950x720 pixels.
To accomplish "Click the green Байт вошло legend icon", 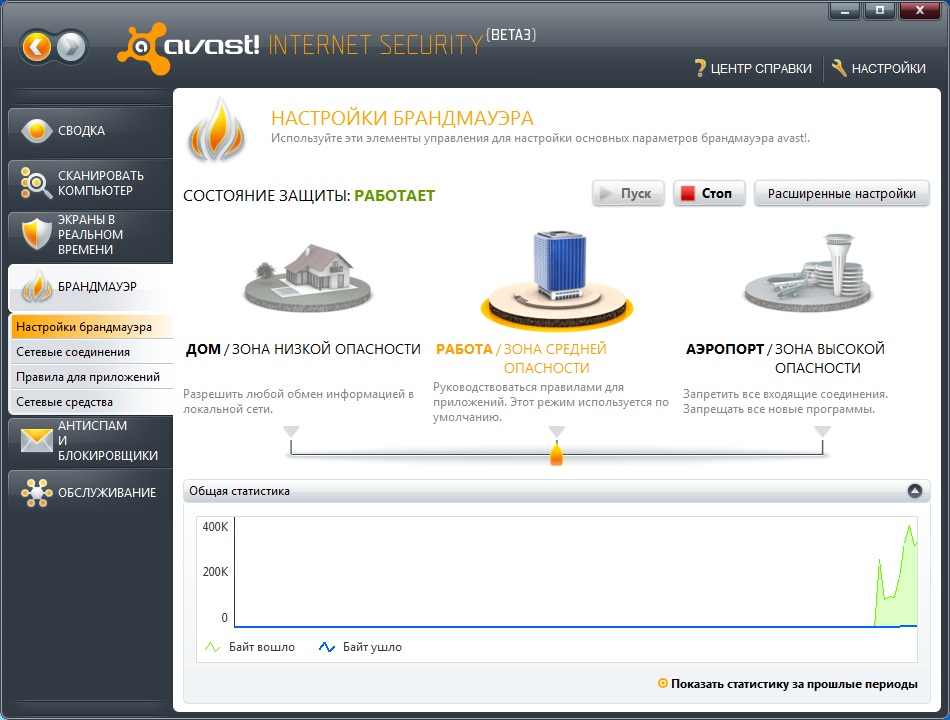I will coord(212,647).
